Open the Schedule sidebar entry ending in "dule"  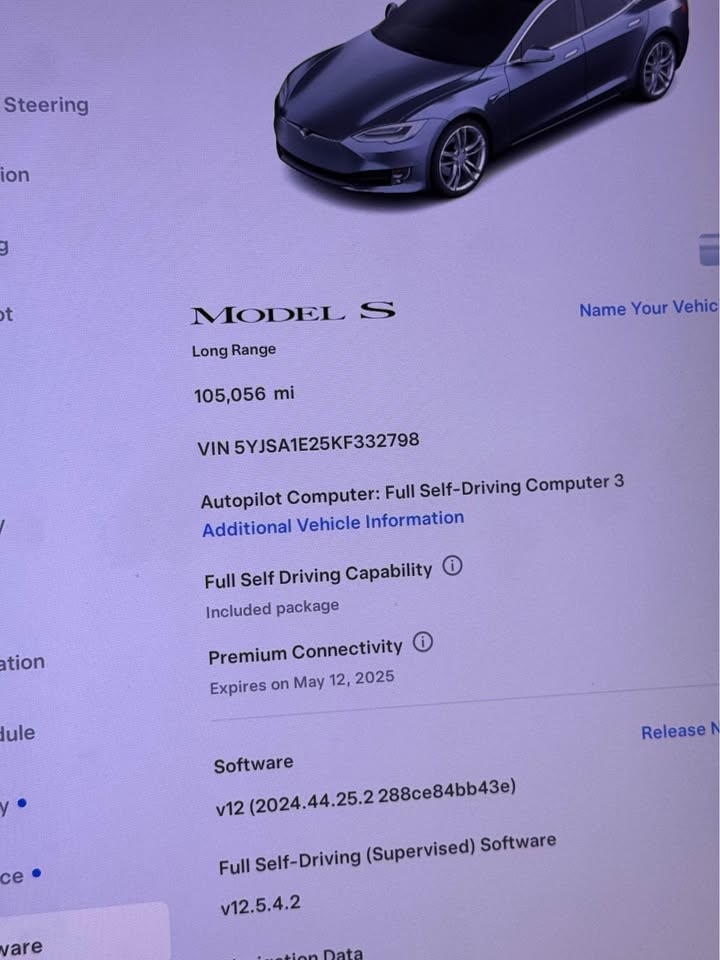tap(18, 733)
